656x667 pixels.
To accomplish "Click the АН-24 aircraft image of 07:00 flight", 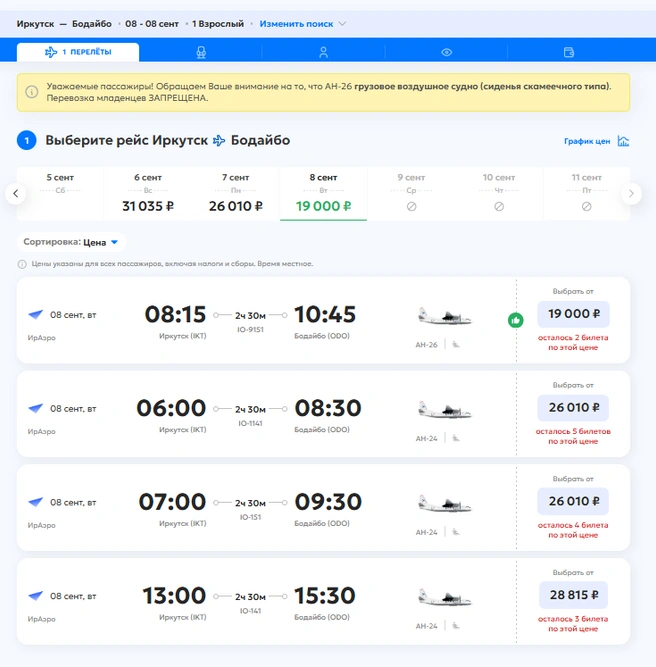I will click(x=445, y=503).
